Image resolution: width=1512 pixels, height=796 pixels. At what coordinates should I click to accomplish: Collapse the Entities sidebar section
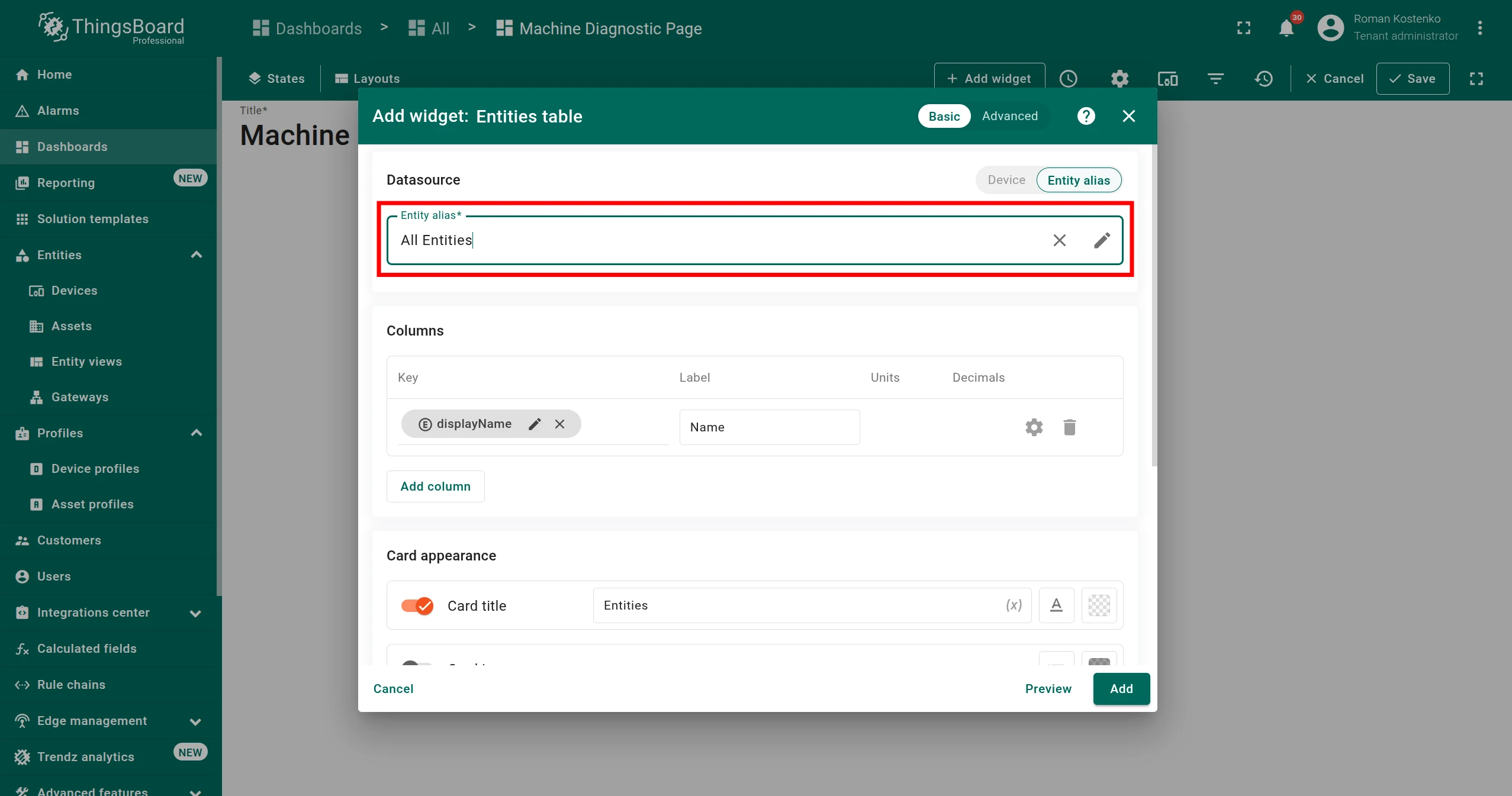tap(197, 255)
